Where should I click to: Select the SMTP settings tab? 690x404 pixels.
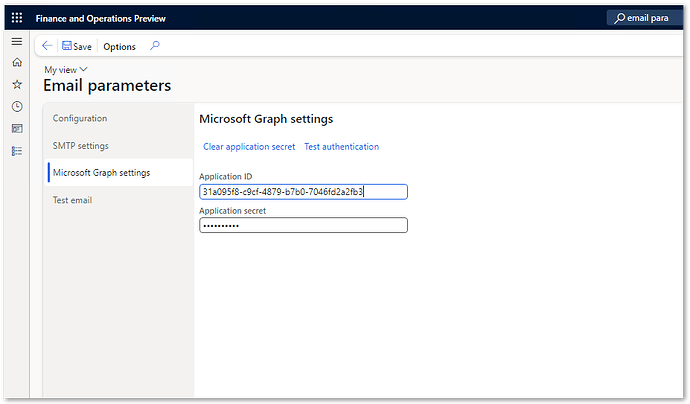coord(81,146)
